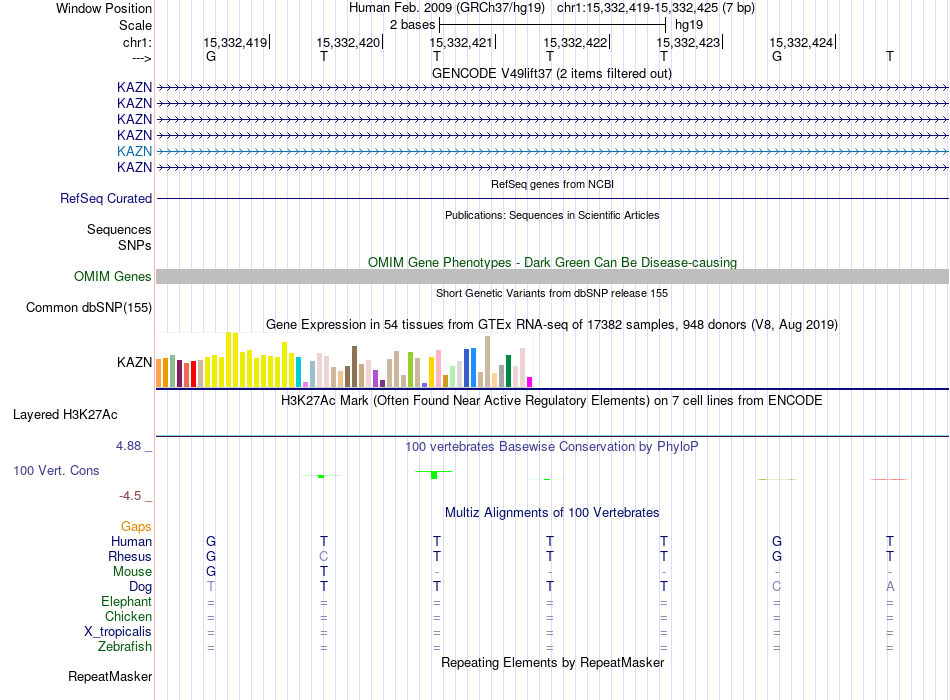Select the X_tropicalis alignment row label
The width and height of the screenshot is (950, 700).
click(118, 632)
